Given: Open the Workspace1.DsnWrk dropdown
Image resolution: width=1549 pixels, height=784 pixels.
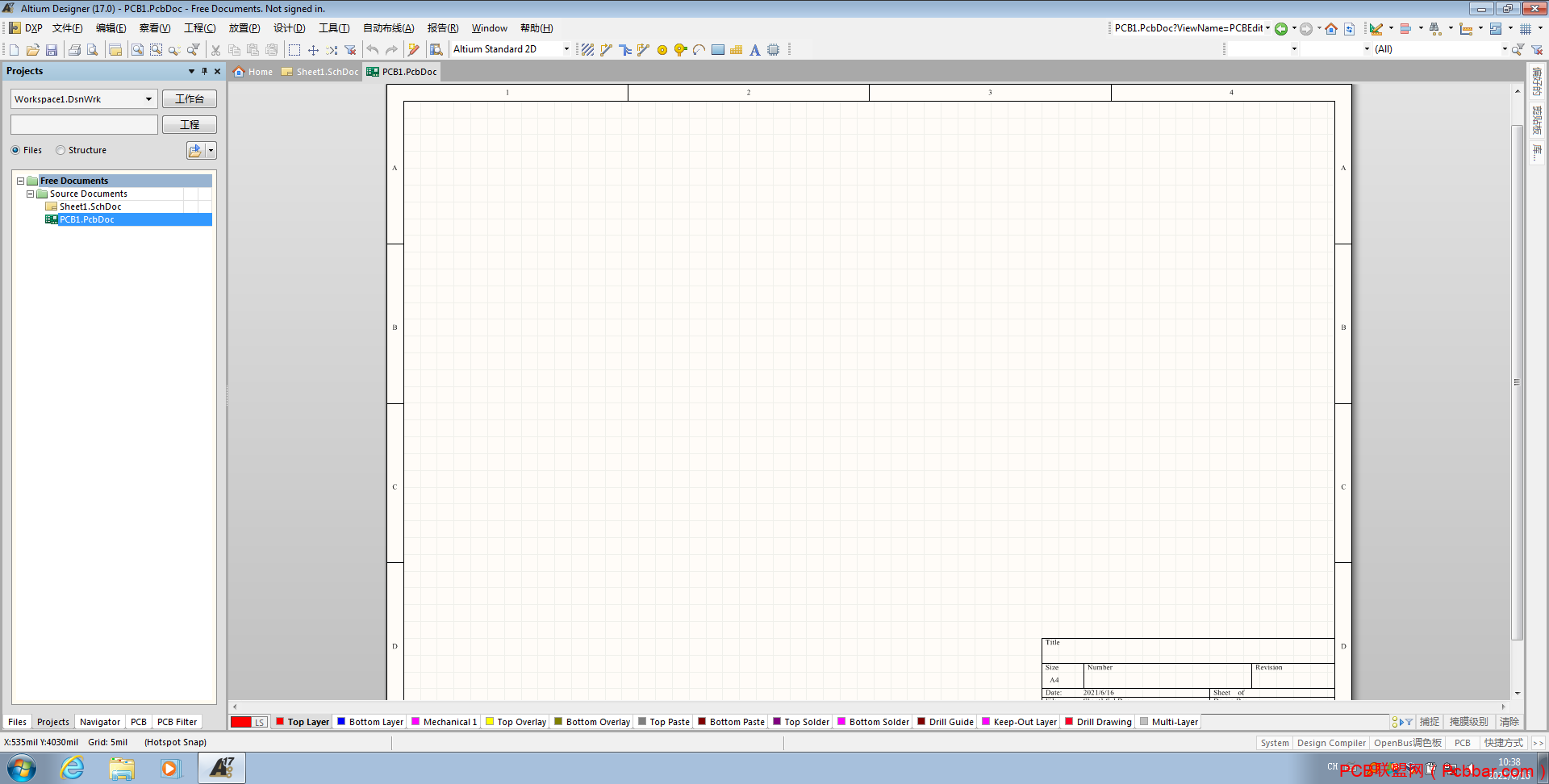Looking at the screenshot, I should click(x=148, y=99).
